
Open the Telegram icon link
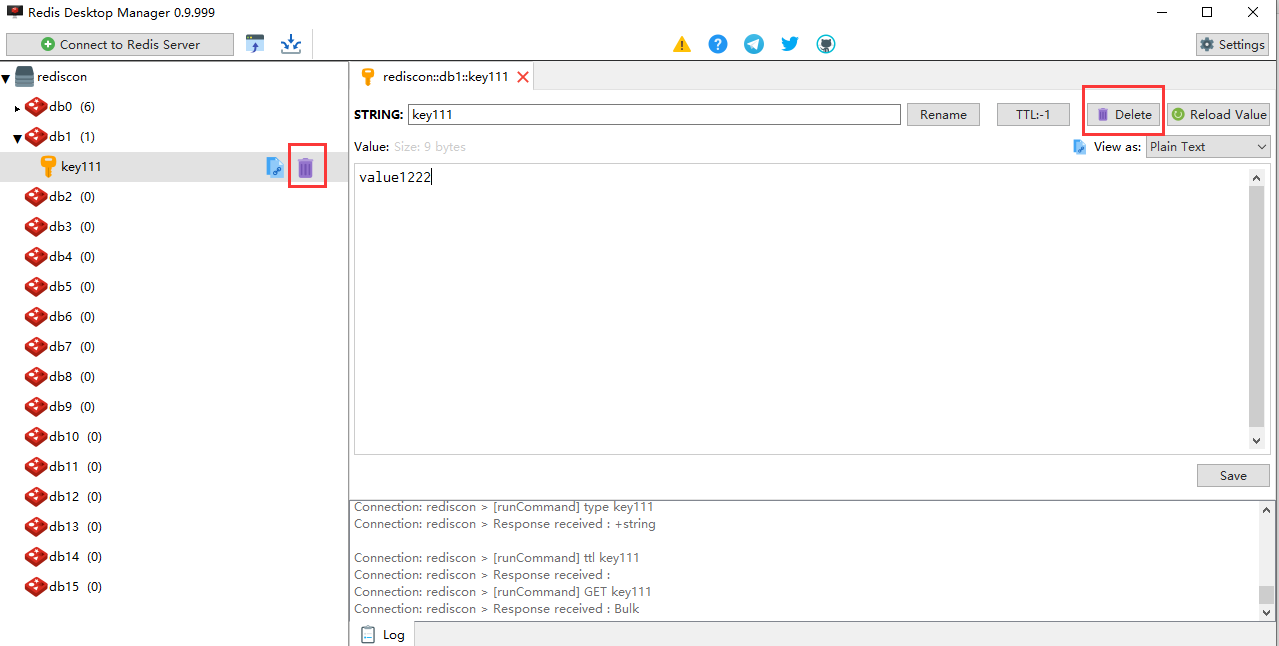(754, 44)
